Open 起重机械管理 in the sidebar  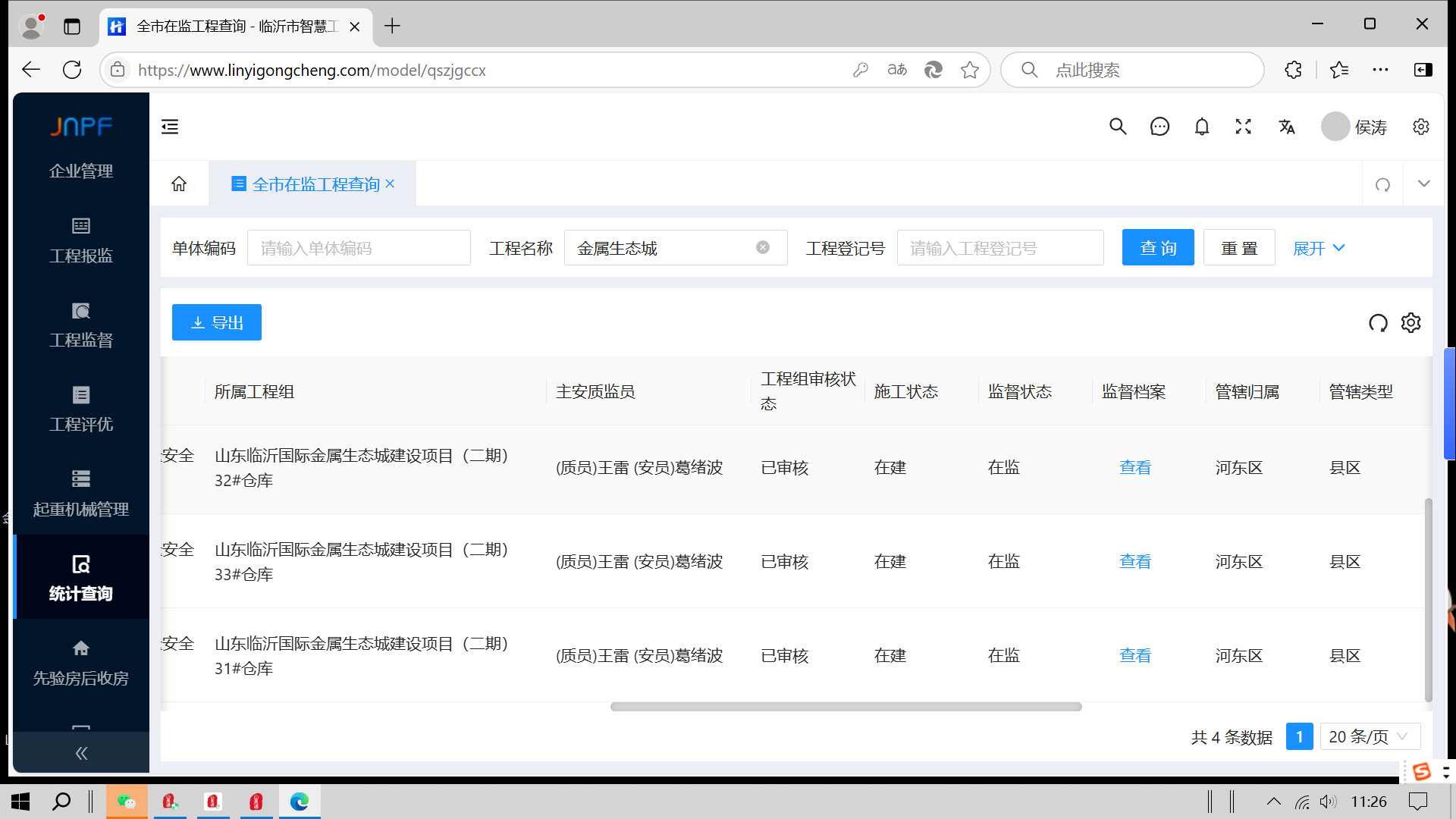tap(81, 493)
